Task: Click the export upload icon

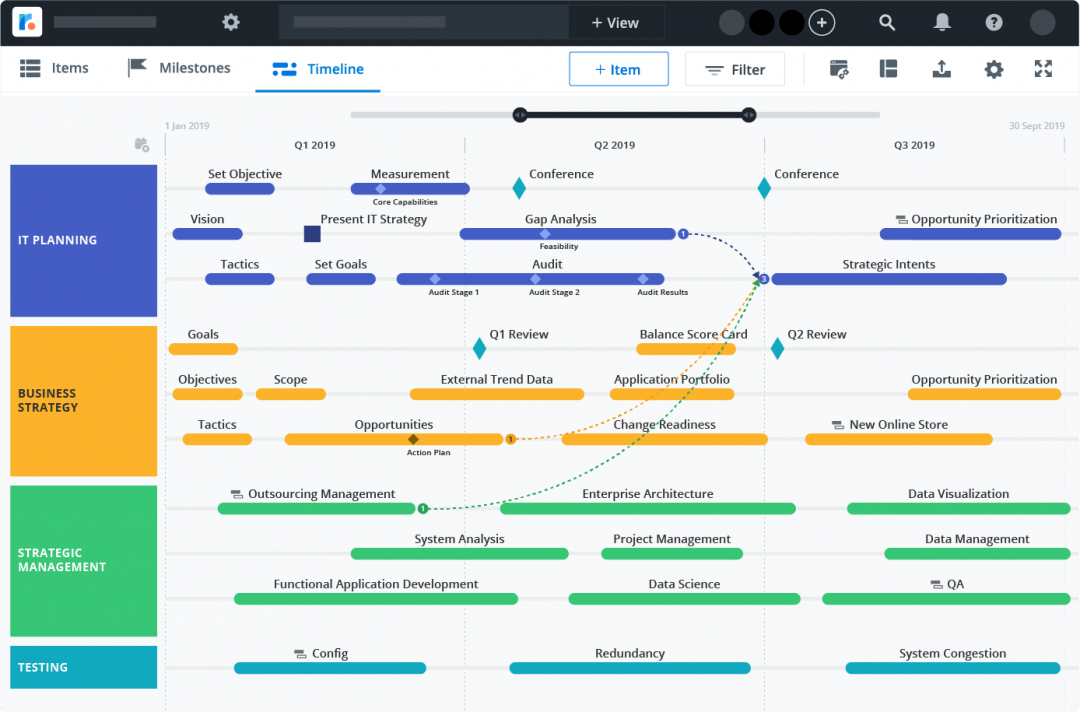Action: coord(941,69)
